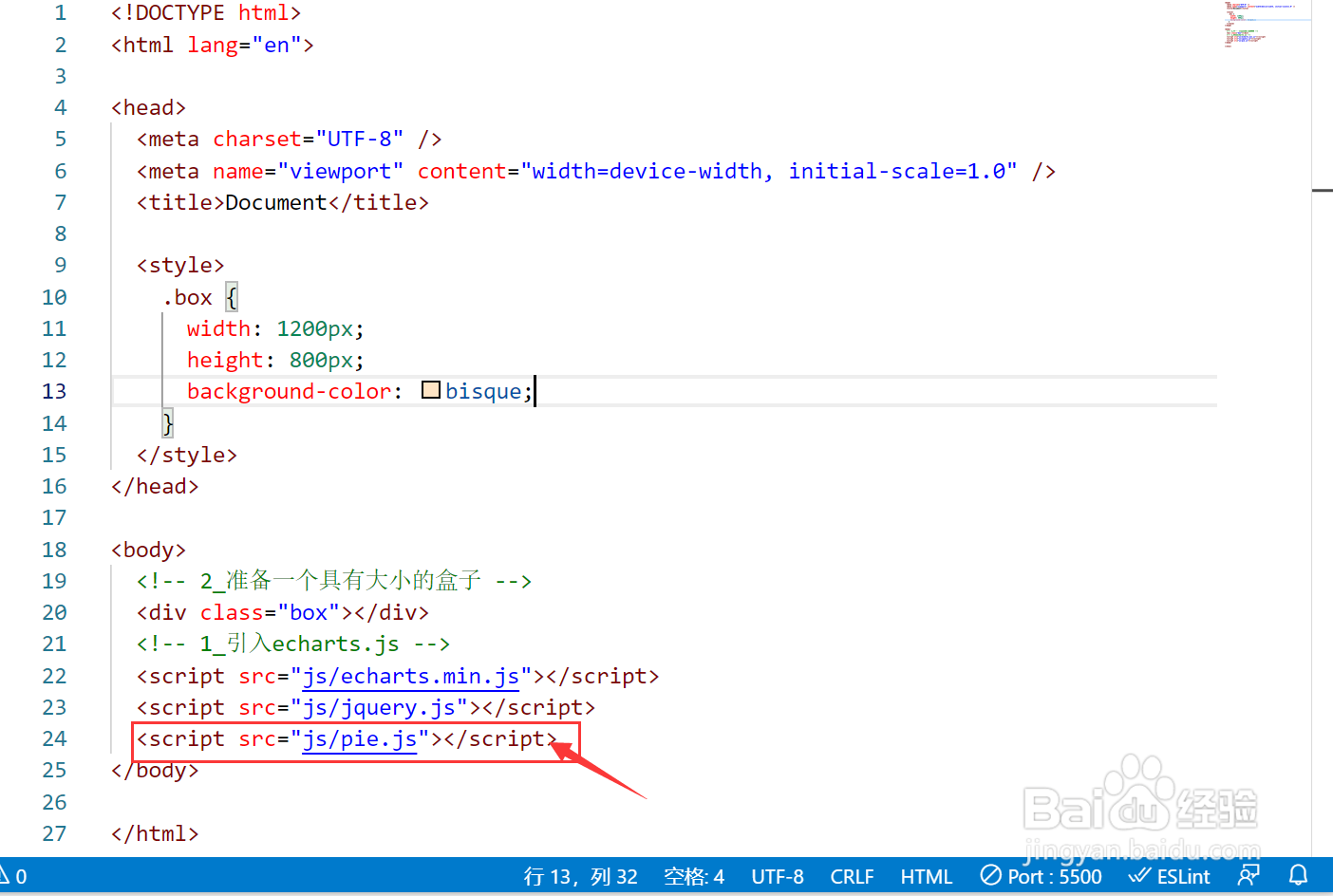
Task: Click the background-color property name
Action: [x=290, y=391]
